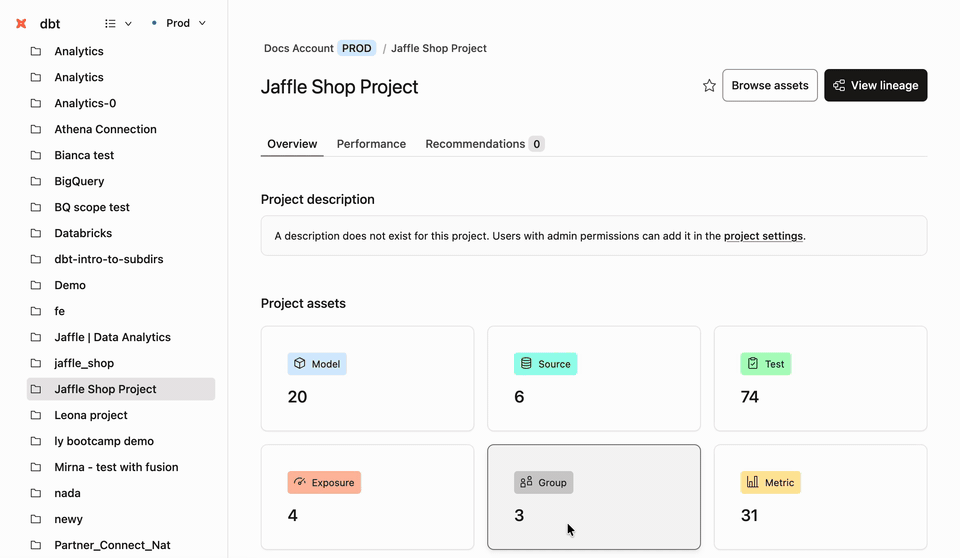Click the Model cube icon
The image size is (960, 558).
(x=299, y=363)
